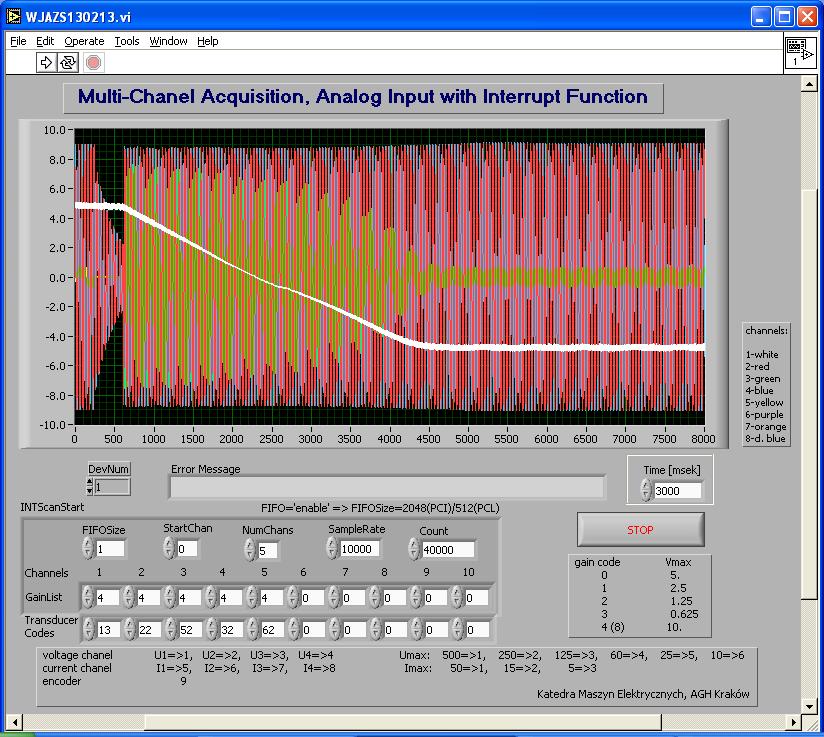
Task: Click the LabVIEW icon in title bar
Action: (14, 16)
